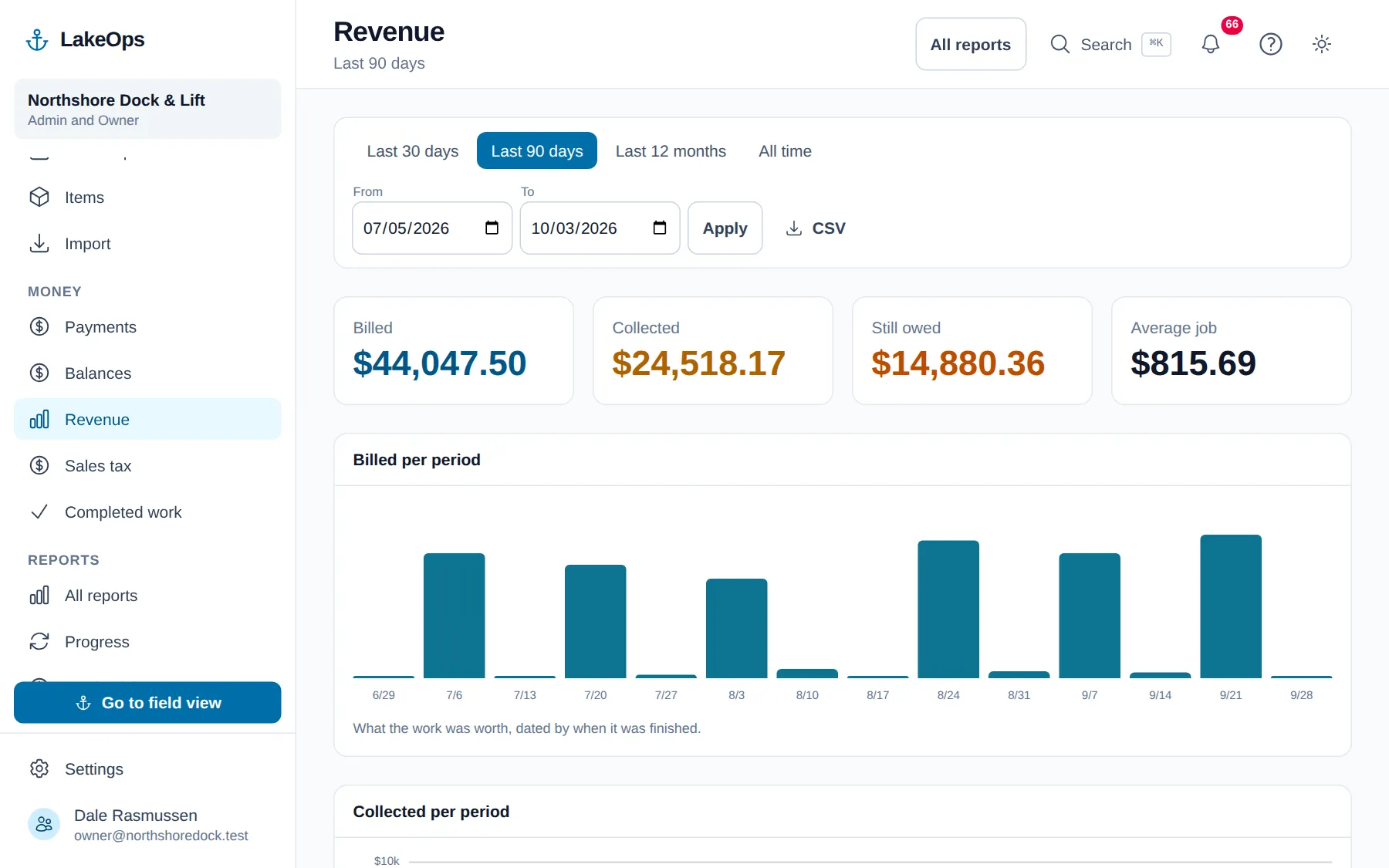Image resolution: width=1389 pixels, height=868 pixels.
Task: Select the Last 30 days tab
Action: point(413,151)
